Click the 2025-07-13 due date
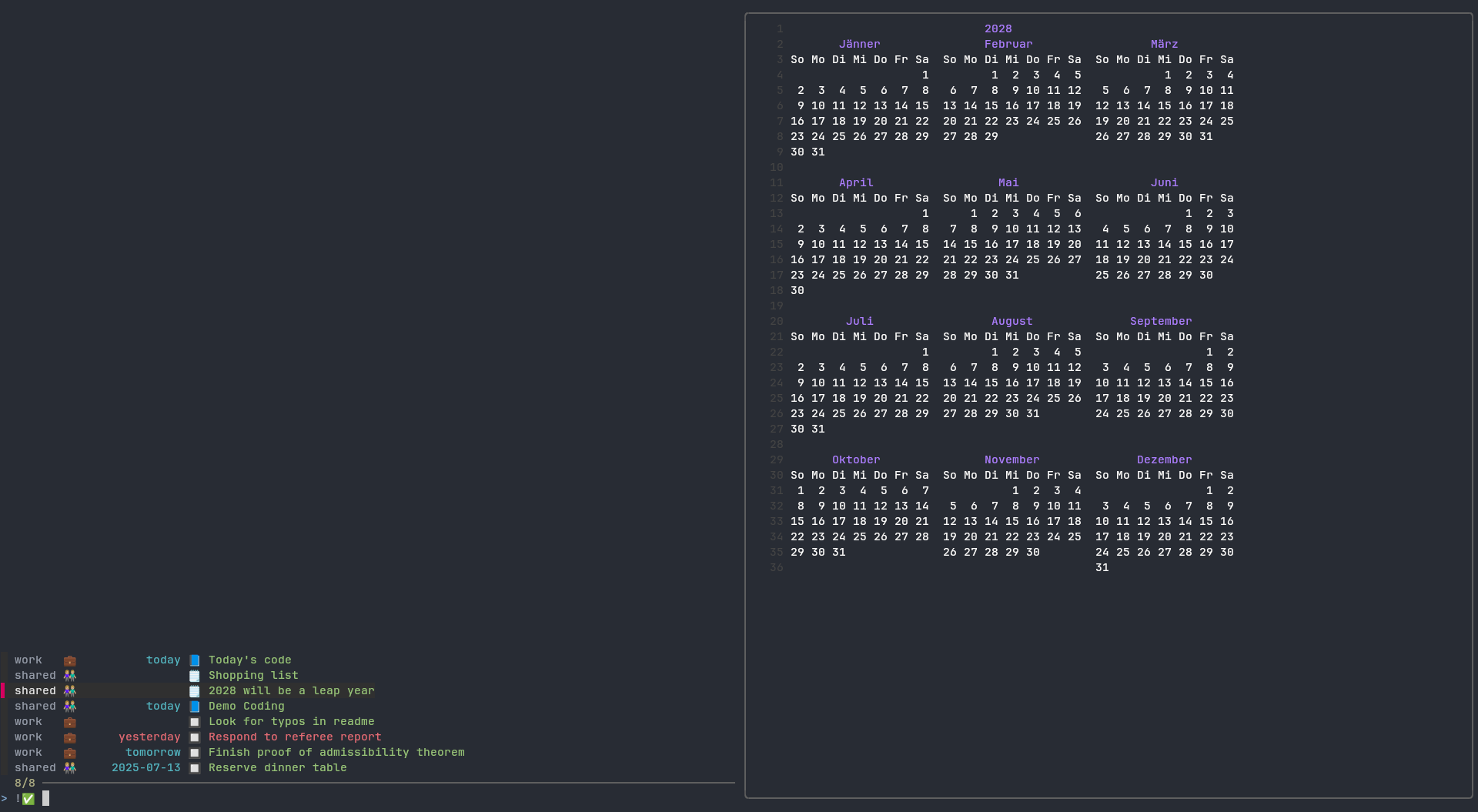Viewport: 1478px width, 812px height. pyautogui.click(x=146, y=768)
